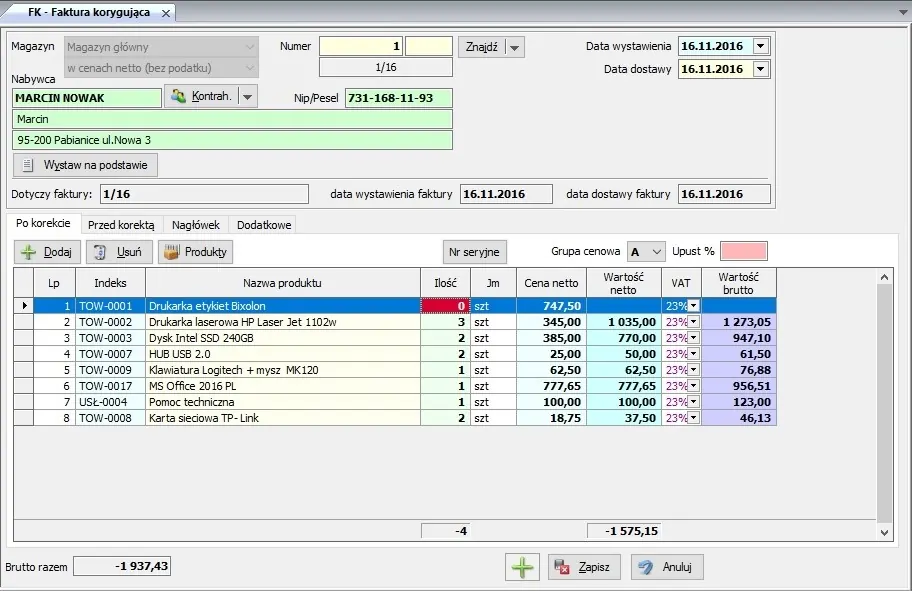Click the red Ilość cell showing 0
The height and width of the screenshot is (591, 912).
point(445,305)
